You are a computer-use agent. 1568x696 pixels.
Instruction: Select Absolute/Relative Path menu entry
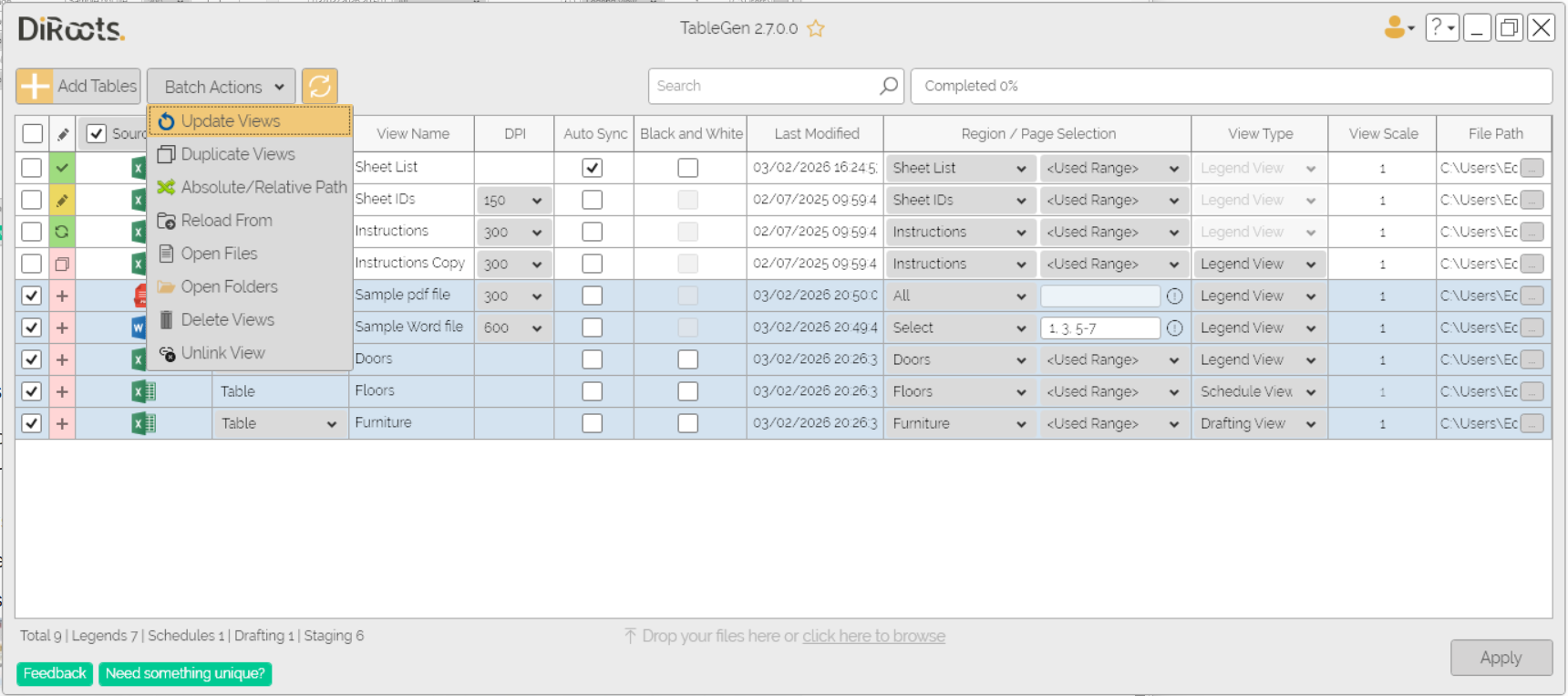pos(250,187)
